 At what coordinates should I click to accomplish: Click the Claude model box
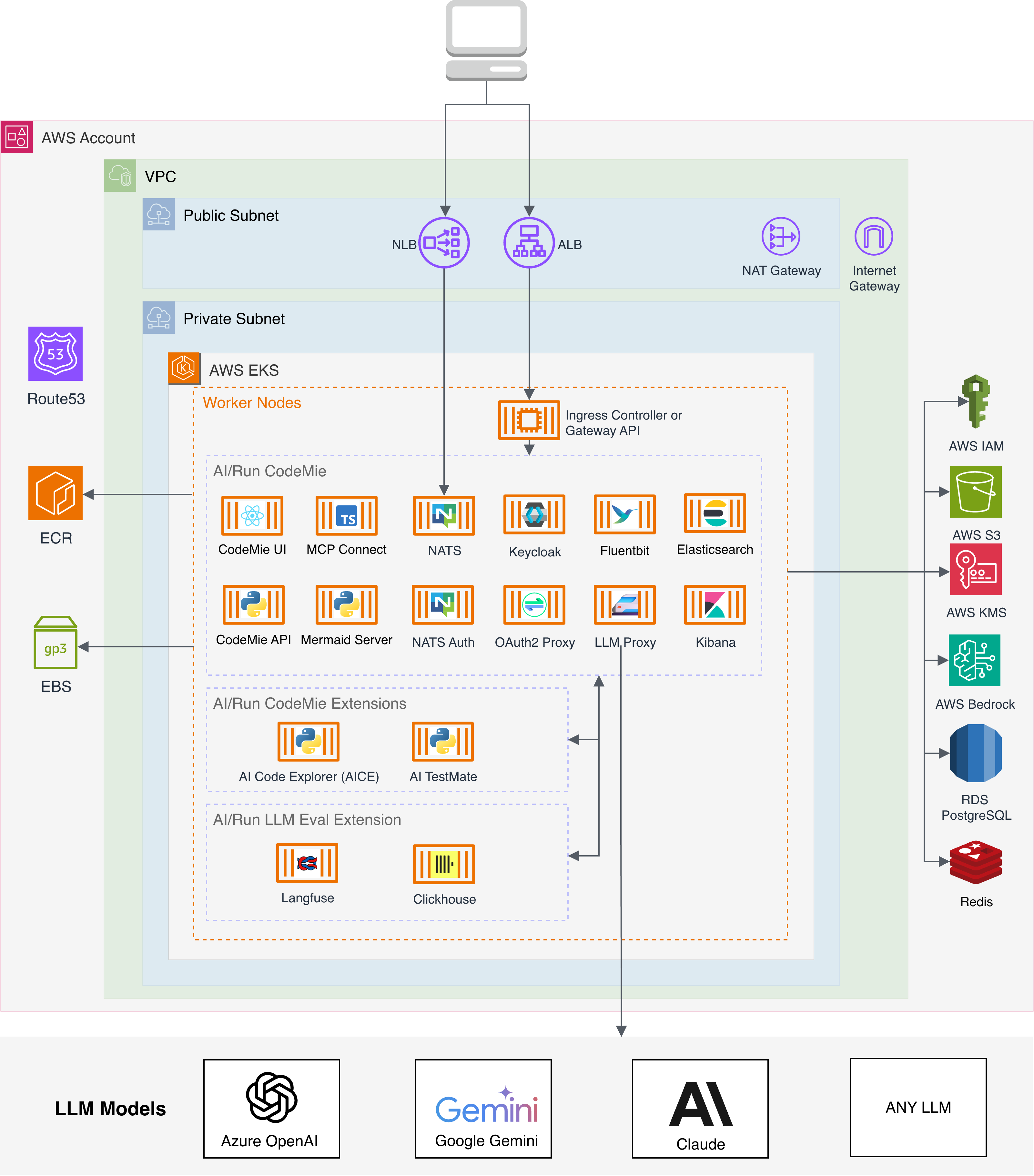click(700, 1109)
